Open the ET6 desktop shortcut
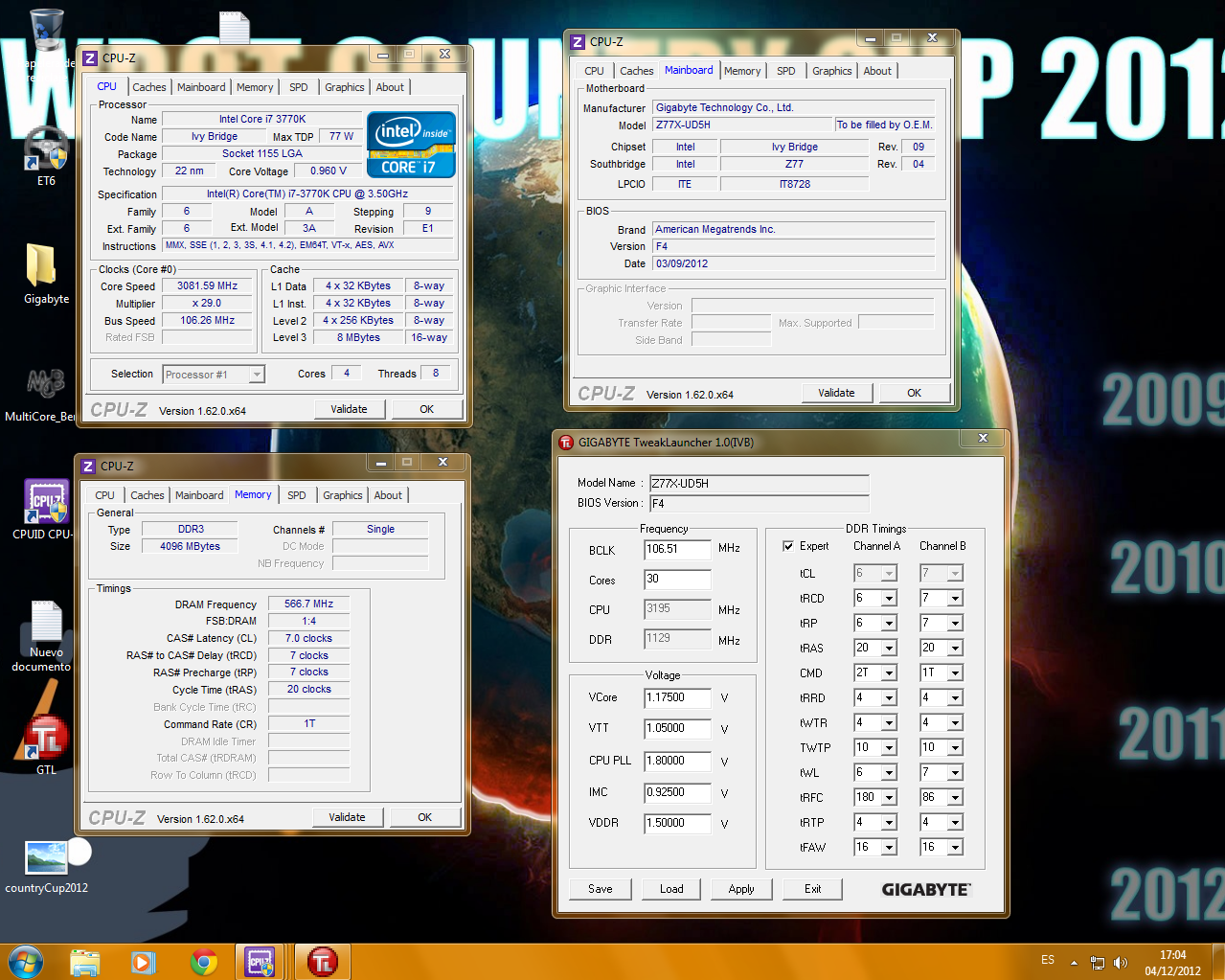The width and height of the screenshot is (1225, 980). (x=46, y=155)
